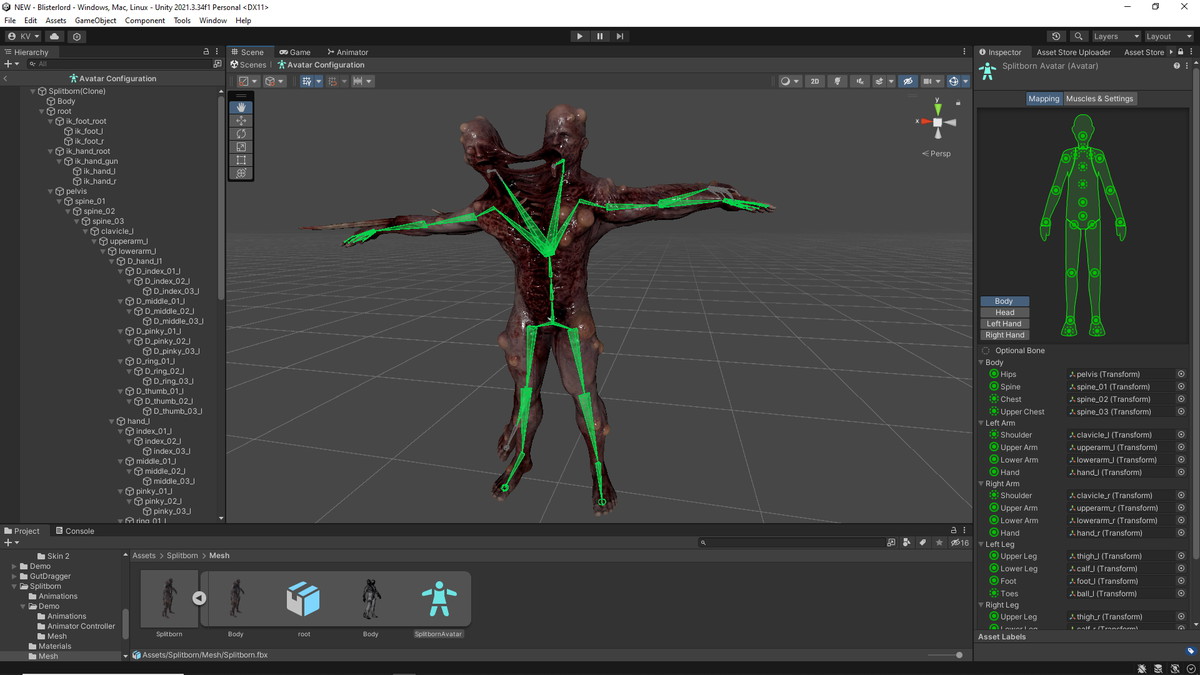1200x675 pixels.
Task: Toggle scene lighting with lightbulb icon
Action: click(838, 81)
